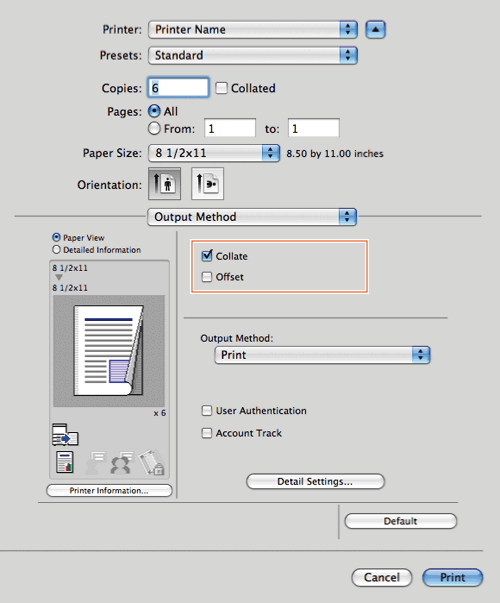
Task: Open the Printer Name dropdown
Action: (253, 30)
